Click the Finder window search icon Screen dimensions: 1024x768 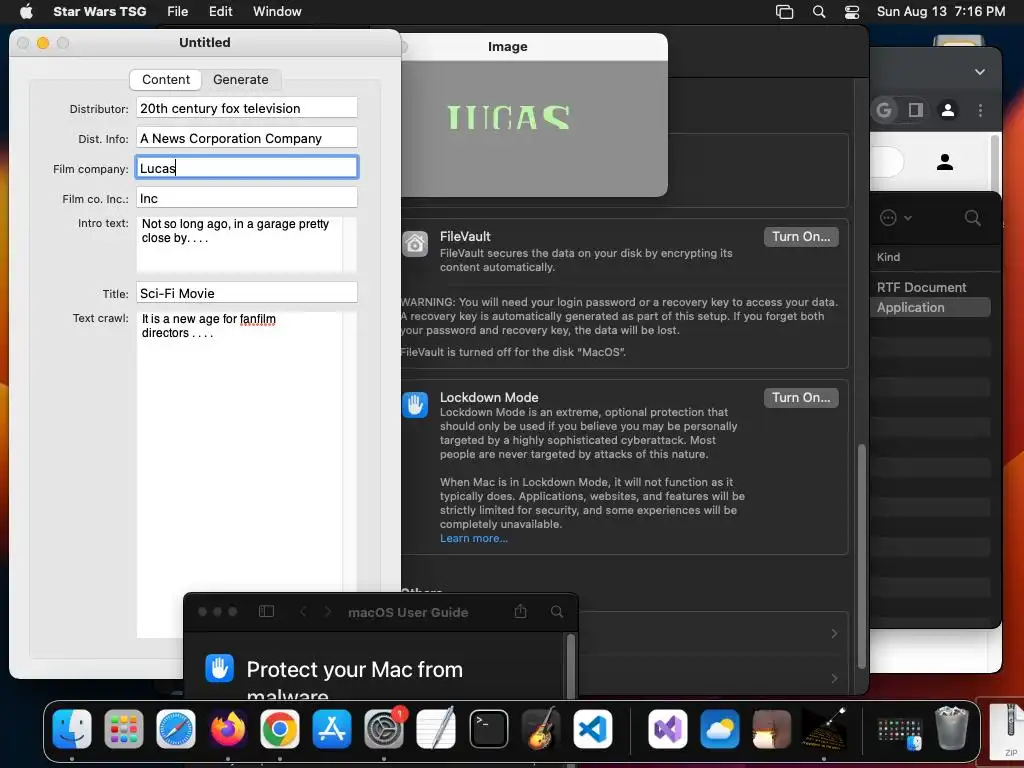coord(972,218)
